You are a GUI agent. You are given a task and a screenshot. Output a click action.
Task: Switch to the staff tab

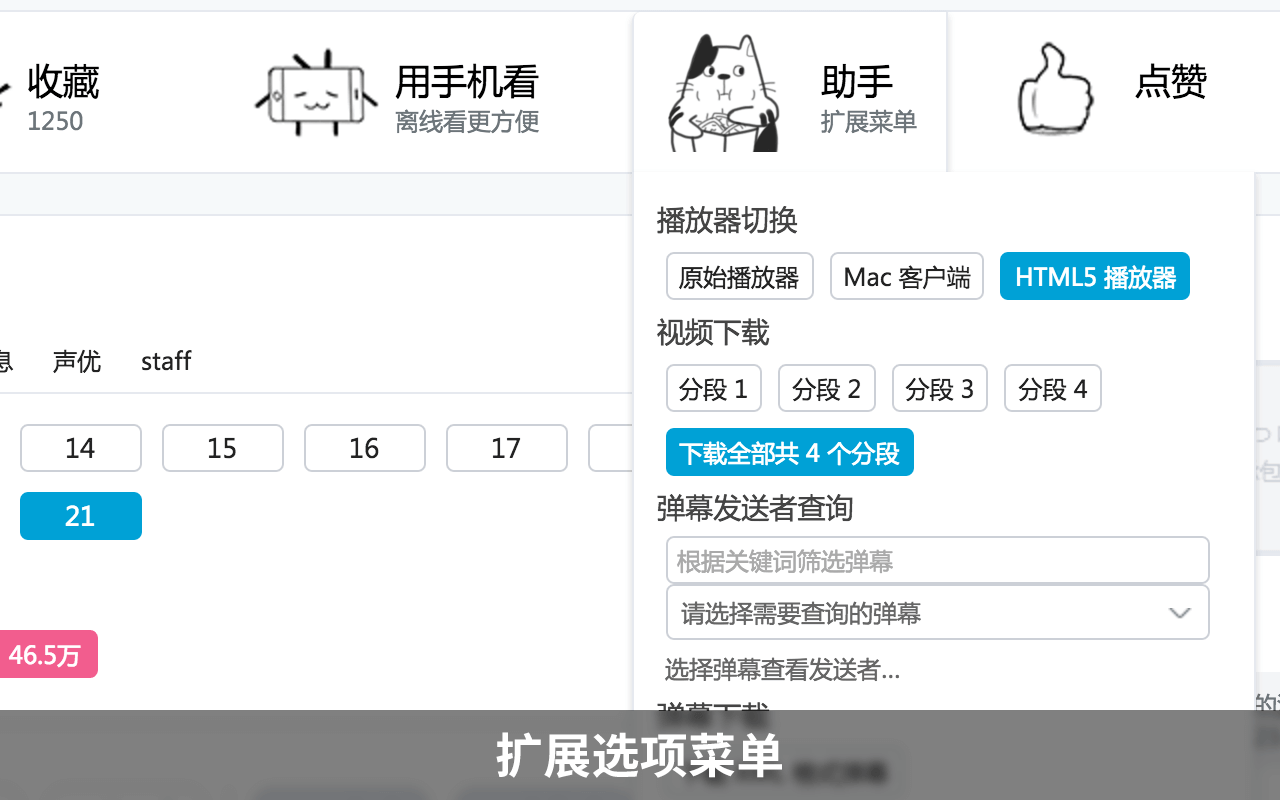click(x=166, y=361)
